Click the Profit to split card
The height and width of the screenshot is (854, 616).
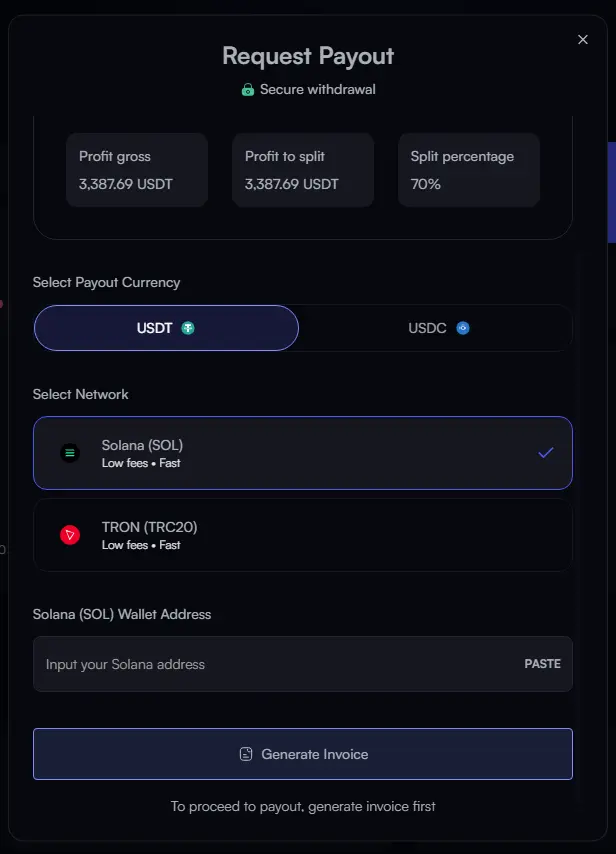point(303,170)
